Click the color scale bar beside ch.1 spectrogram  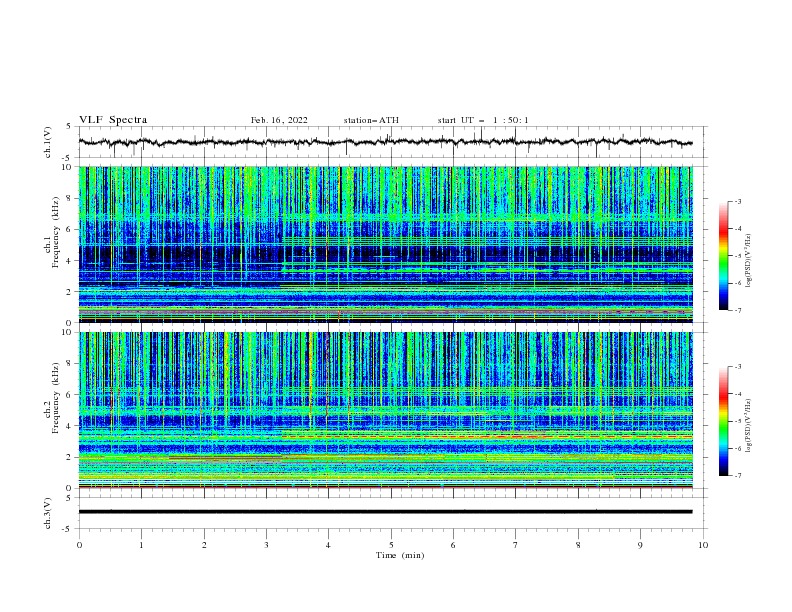click(724, 256)
